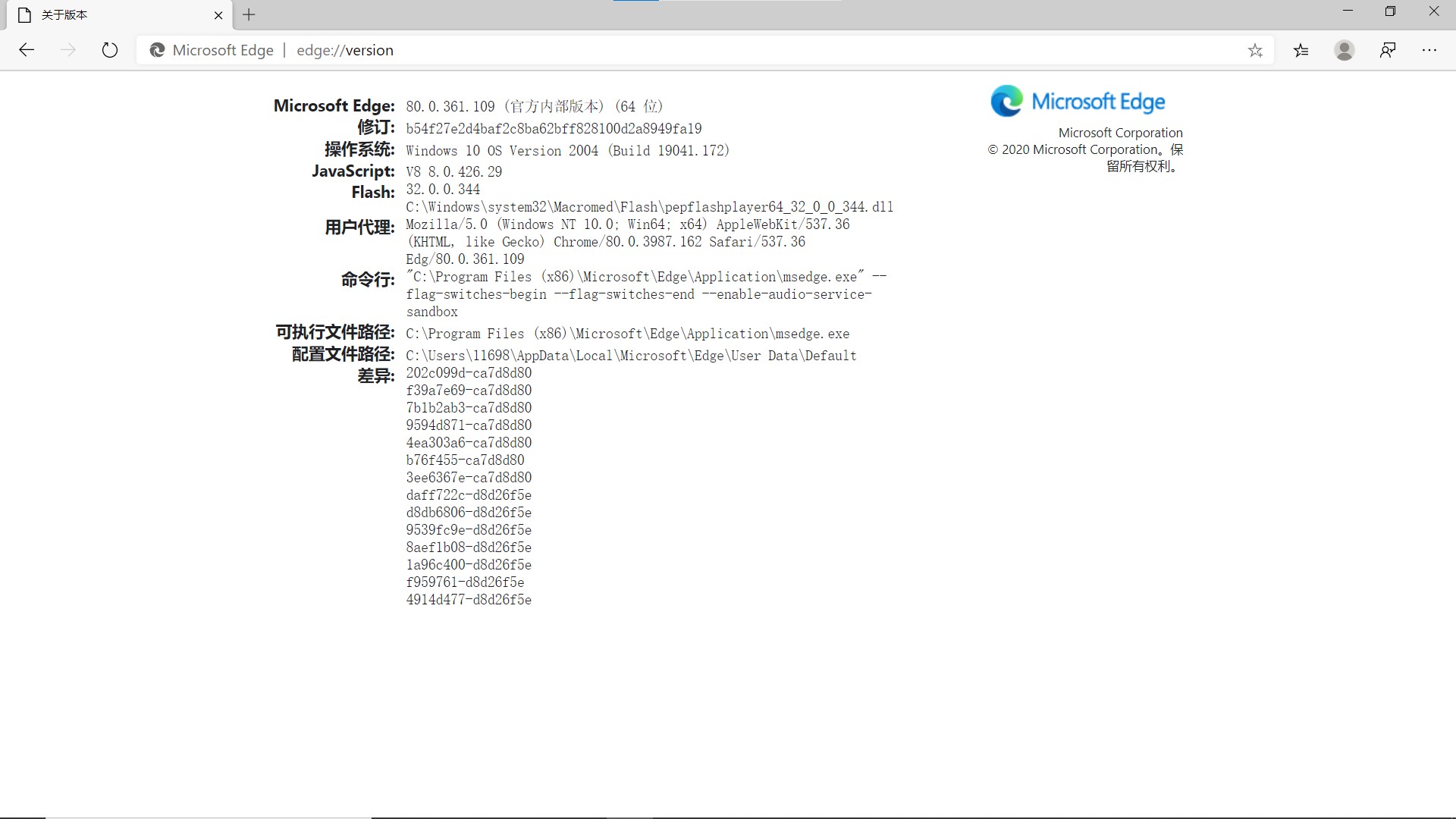Click the variation 3ee6367e-ca7d8d80
This screenshot has width=1456, height=819.
point(469,477)
